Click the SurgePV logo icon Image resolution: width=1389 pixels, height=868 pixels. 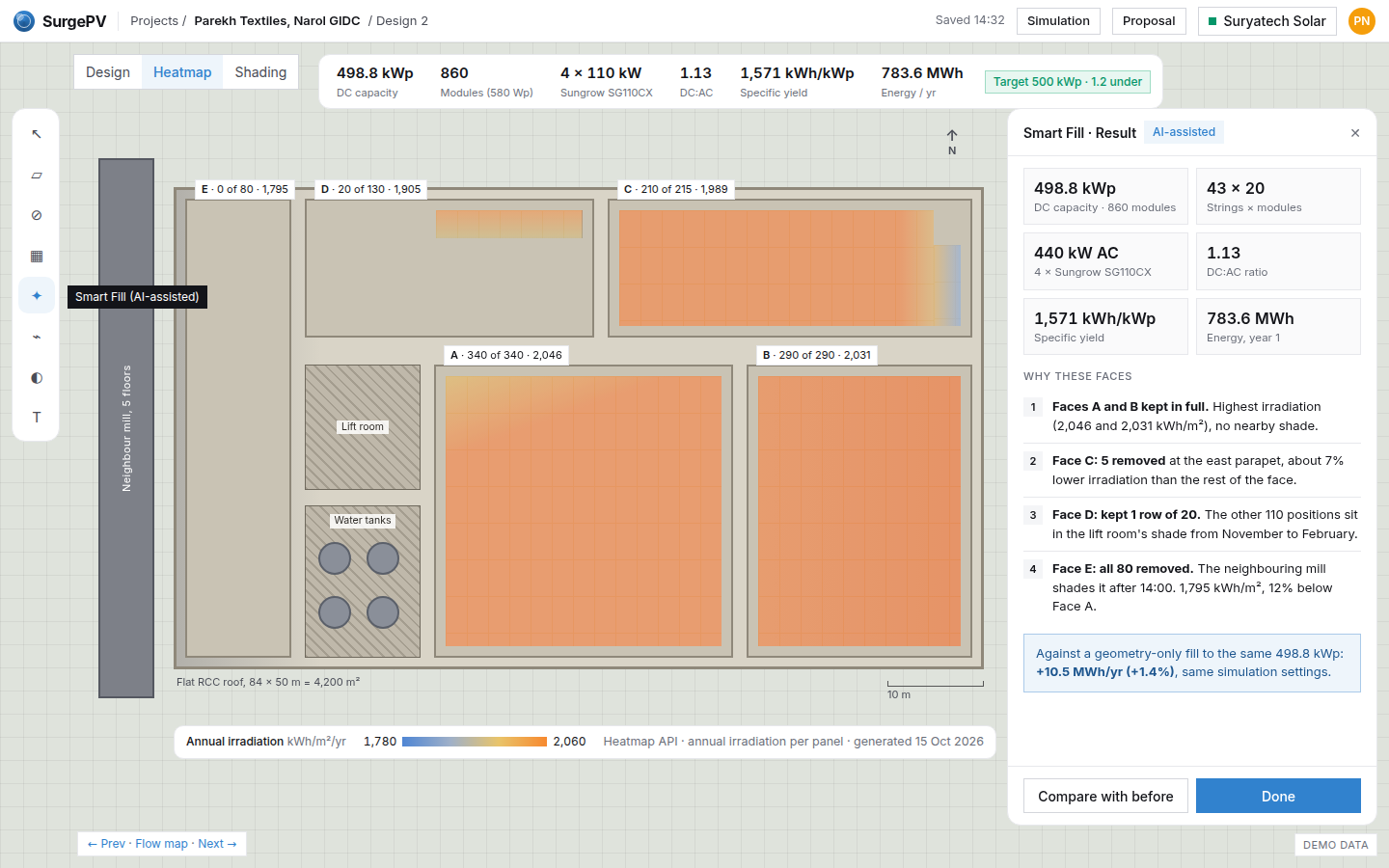[x=24, y=20]
